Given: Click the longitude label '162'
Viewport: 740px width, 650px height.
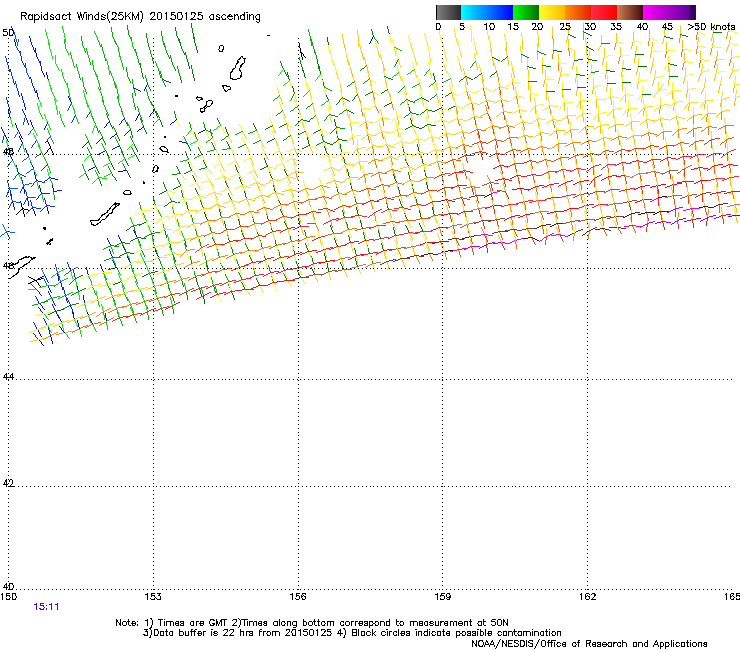Looking at the screenshot, I should click(x=587, y=597).
